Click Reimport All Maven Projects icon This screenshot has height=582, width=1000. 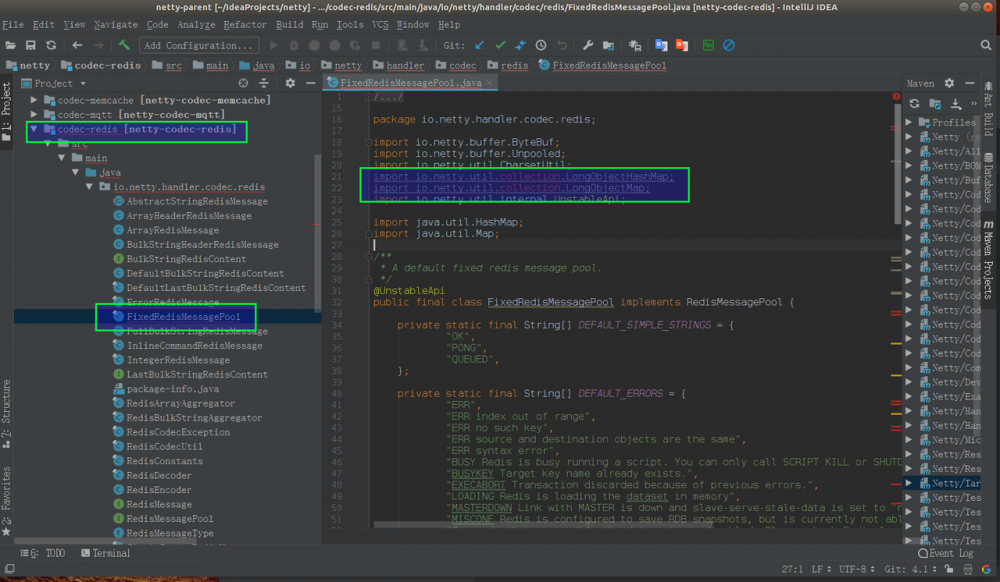coord(915,104)
